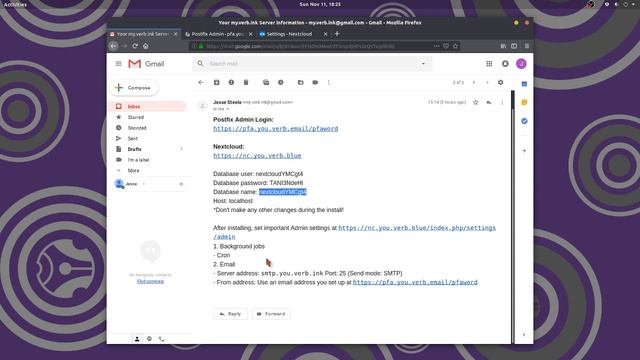Viewport: 640px width, 360px height.
Task: Open the https://nc.you.verb.blue link
Action: 257,156
